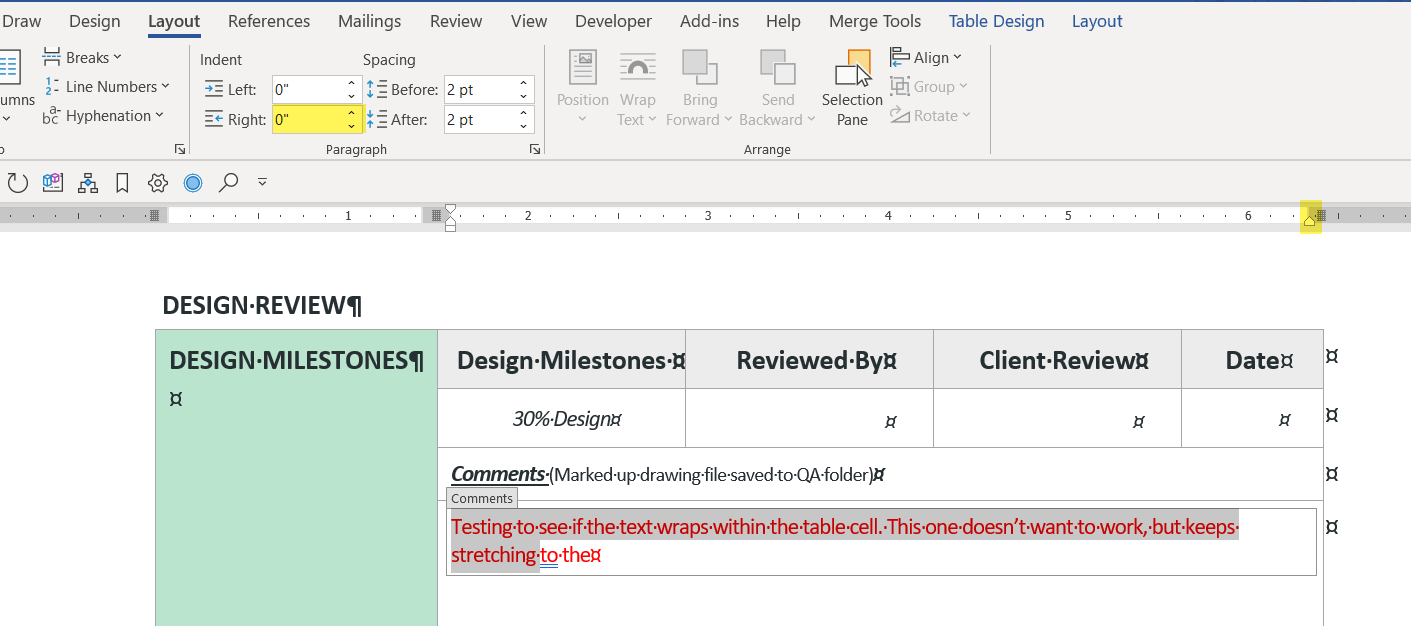Open the Breaks dropdown

click(x=82, y=57)
